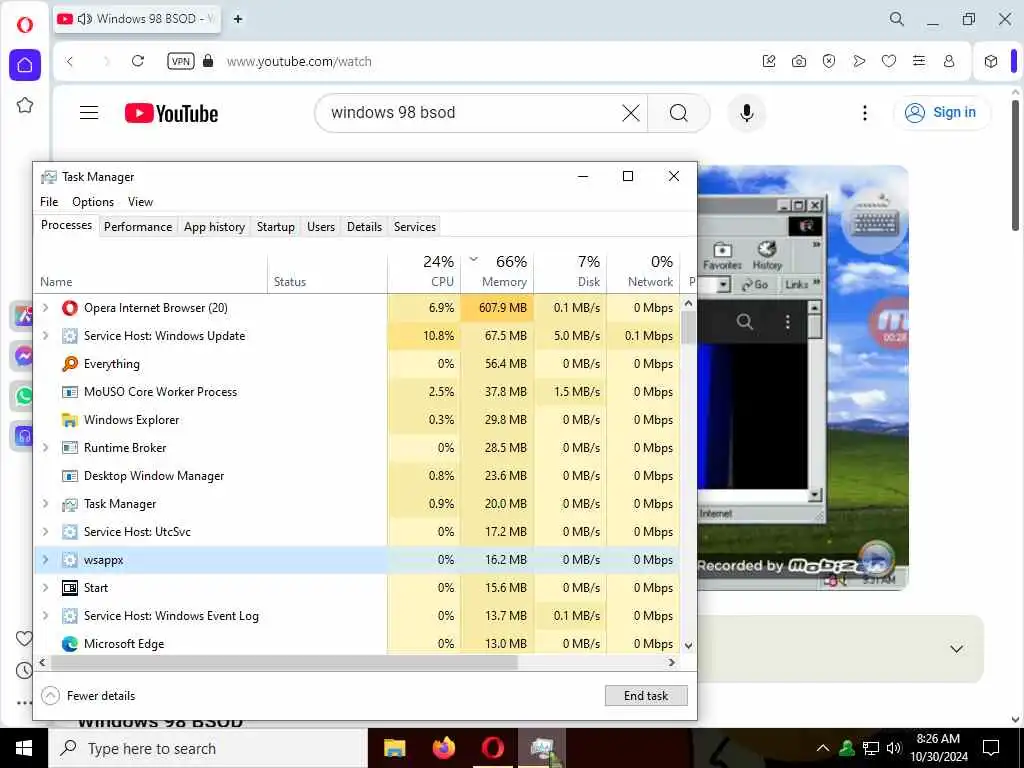Expand the Start process row
1024x768 pixels.
tap(45, 588)
